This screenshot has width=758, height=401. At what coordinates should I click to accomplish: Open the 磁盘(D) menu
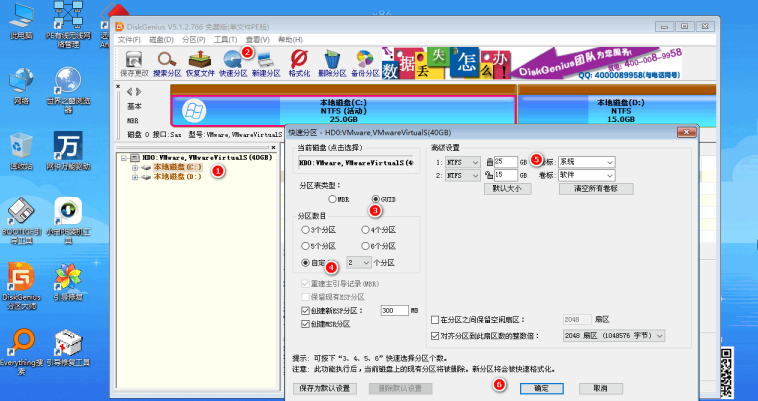coord(161,40)
